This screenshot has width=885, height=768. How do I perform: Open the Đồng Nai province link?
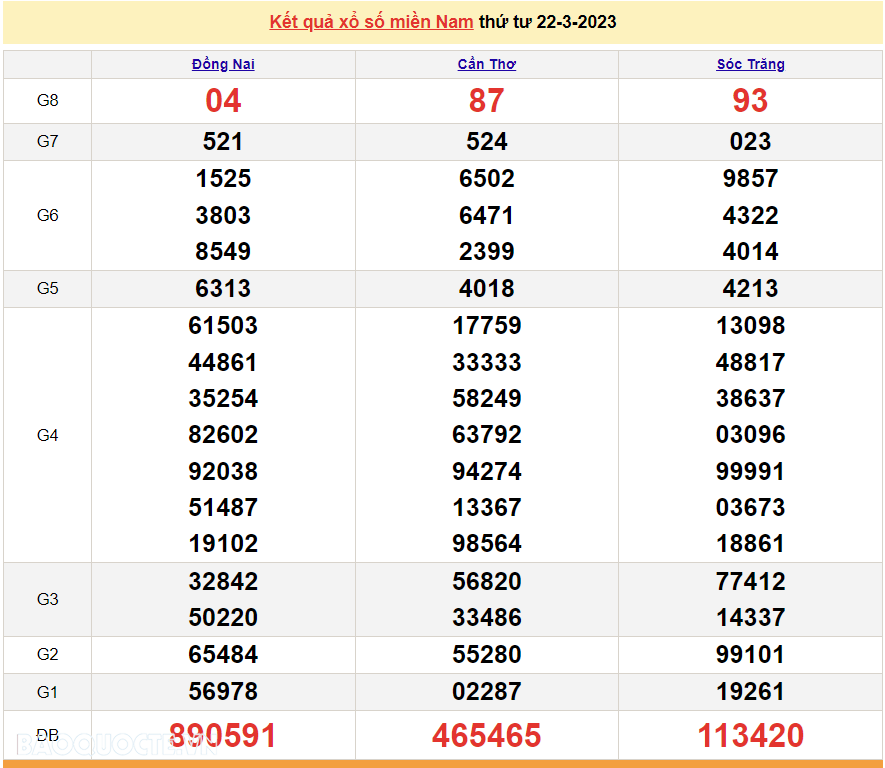223,64
